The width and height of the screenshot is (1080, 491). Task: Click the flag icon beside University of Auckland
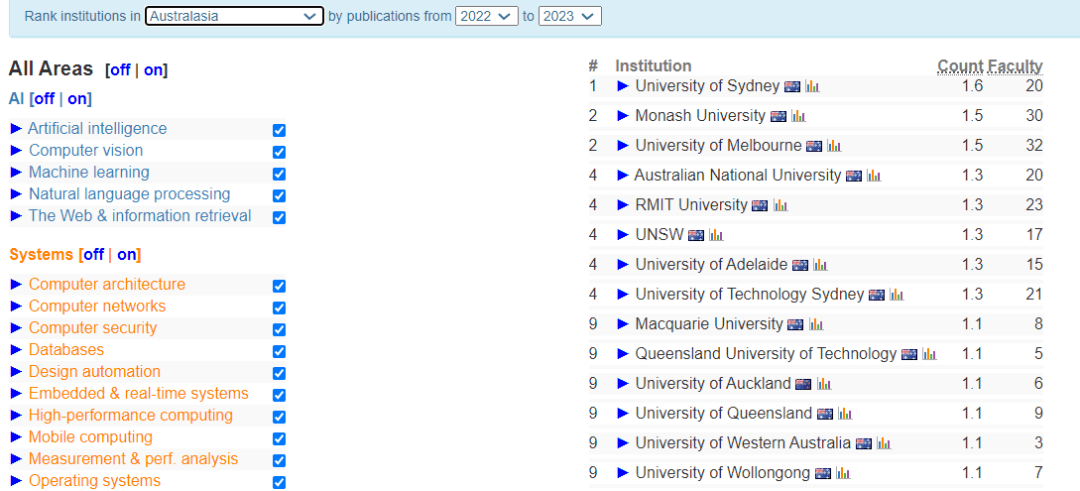[803, 384]
